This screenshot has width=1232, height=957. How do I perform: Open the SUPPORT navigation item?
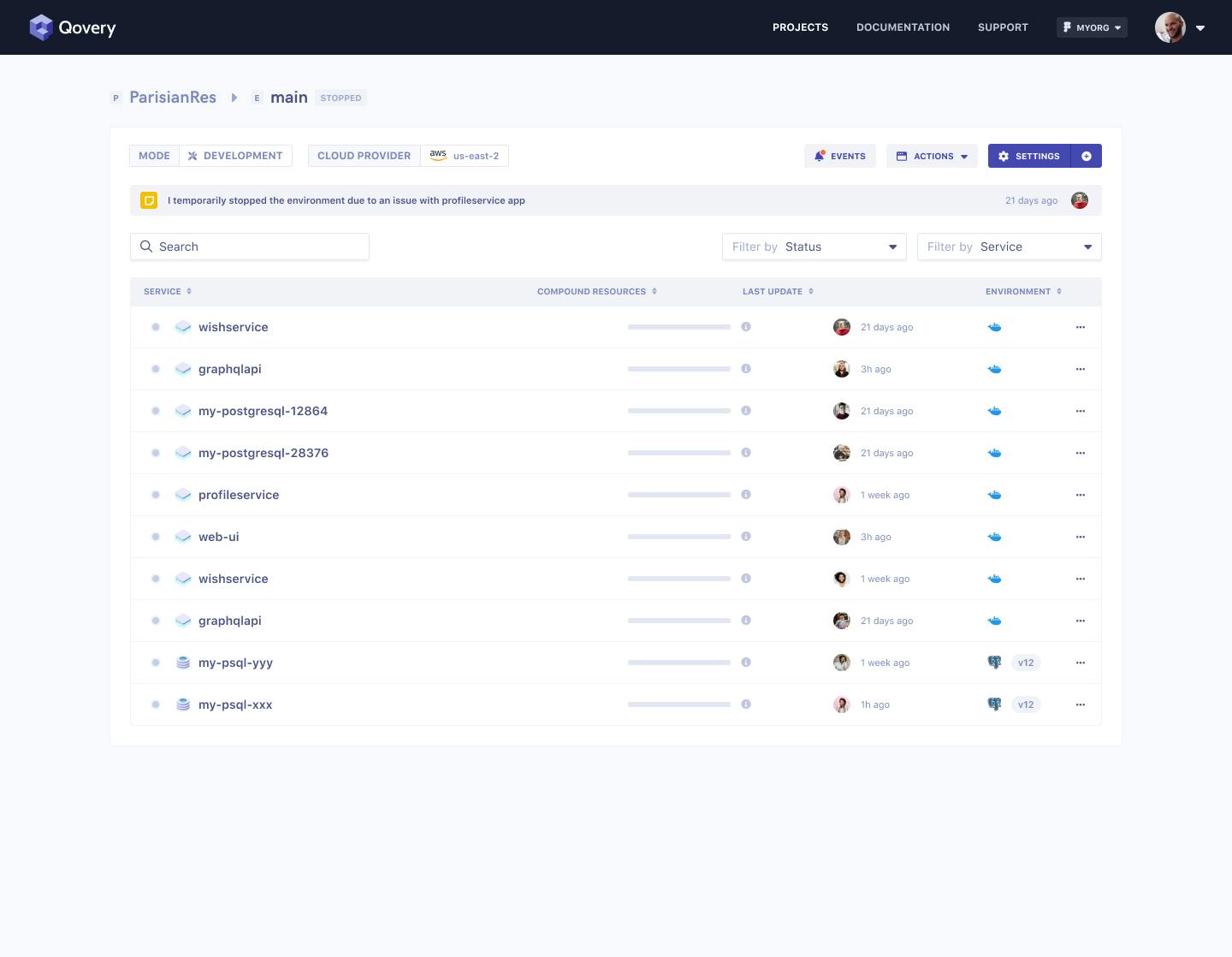[1003, 27]
